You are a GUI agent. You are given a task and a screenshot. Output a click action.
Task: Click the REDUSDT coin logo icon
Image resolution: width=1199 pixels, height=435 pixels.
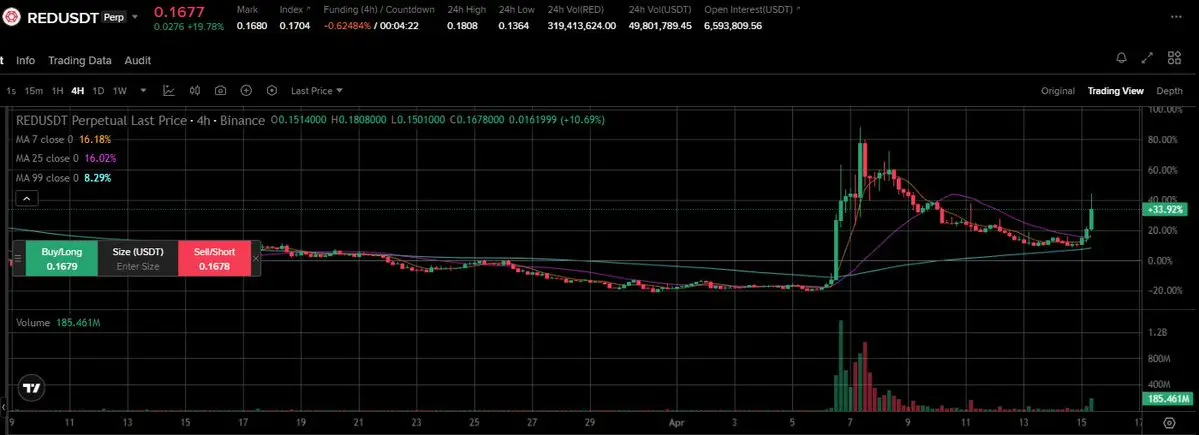[x=11, y=18]
